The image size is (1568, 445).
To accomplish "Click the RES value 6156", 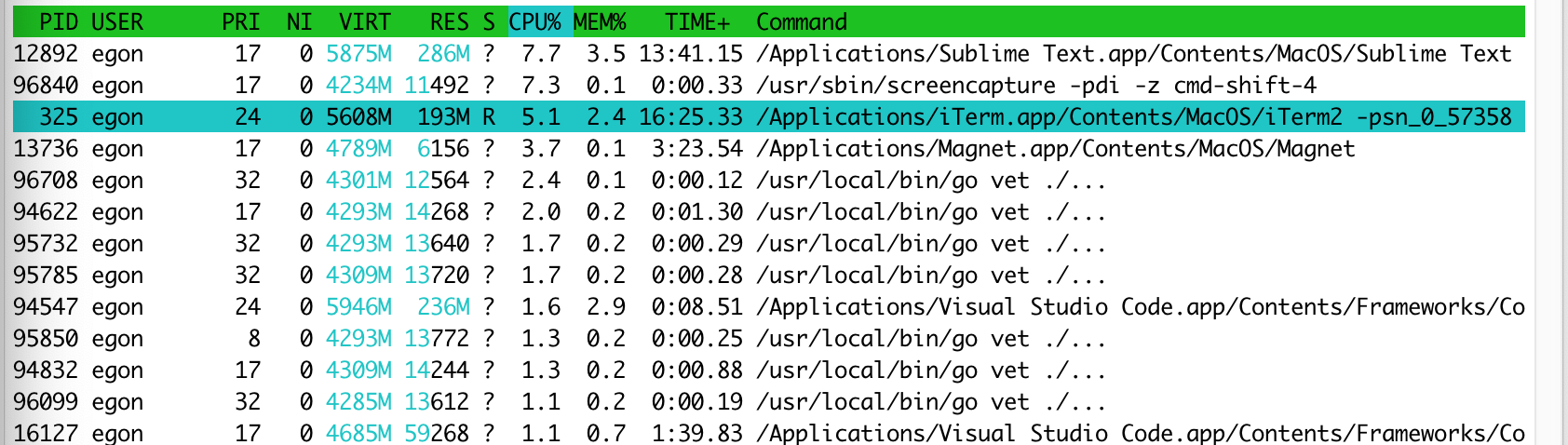I will pos(443,149).
